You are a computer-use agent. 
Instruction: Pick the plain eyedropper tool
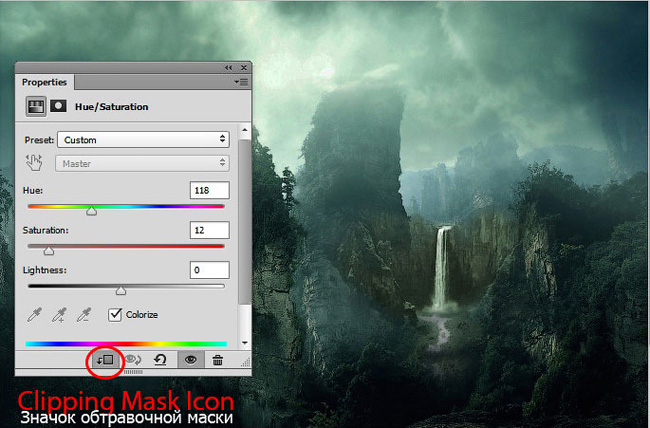click(x=34, y=315)
